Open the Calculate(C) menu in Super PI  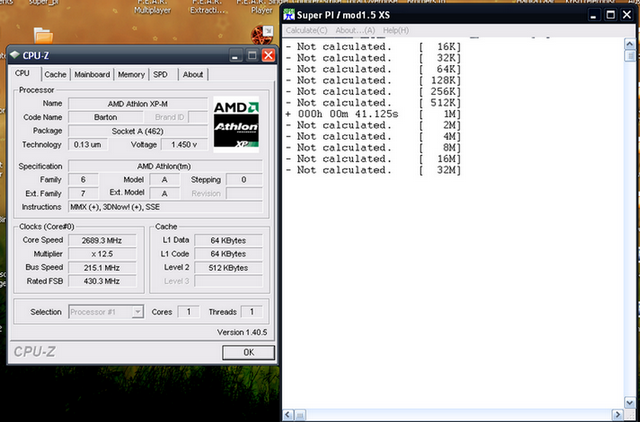point(307,30)
